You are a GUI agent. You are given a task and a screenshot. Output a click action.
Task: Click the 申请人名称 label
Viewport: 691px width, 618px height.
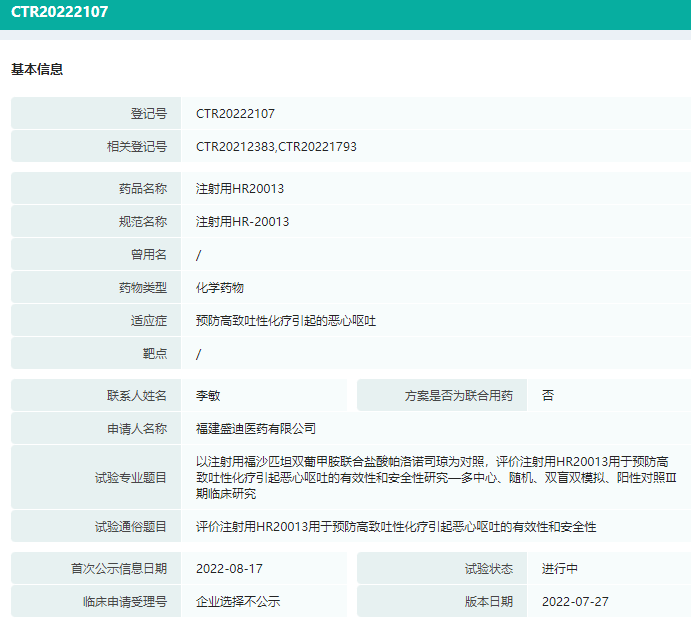[x=137, y=428]
